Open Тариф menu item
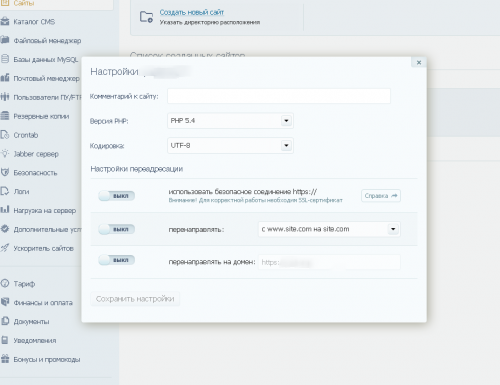Image resolution: width=500 pixels, height=385 pixels. tap(24, 284)
